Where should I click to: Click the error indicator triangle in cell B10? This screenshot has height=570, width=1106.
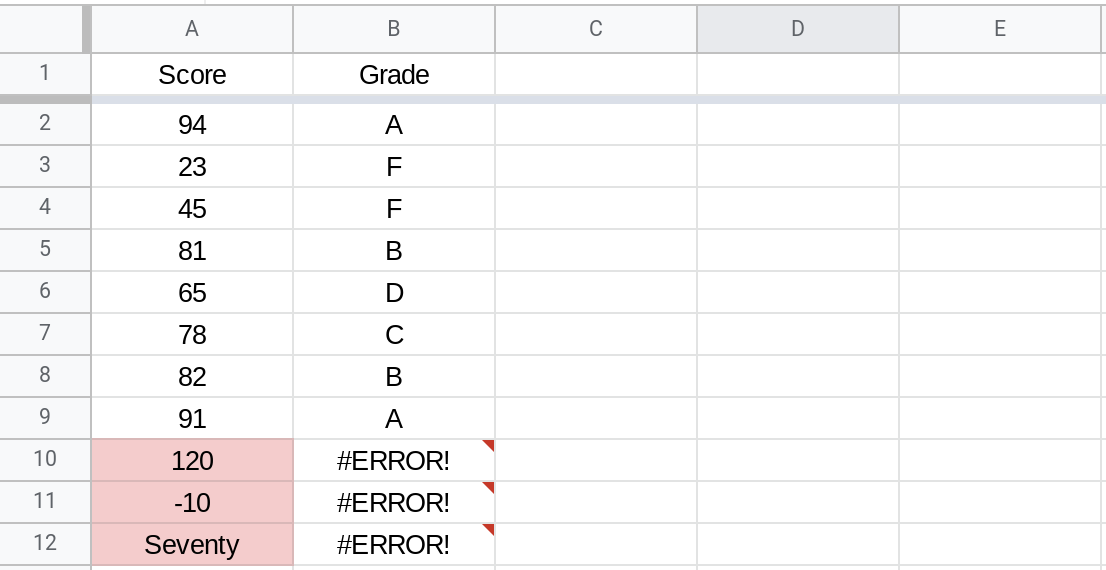489,445
